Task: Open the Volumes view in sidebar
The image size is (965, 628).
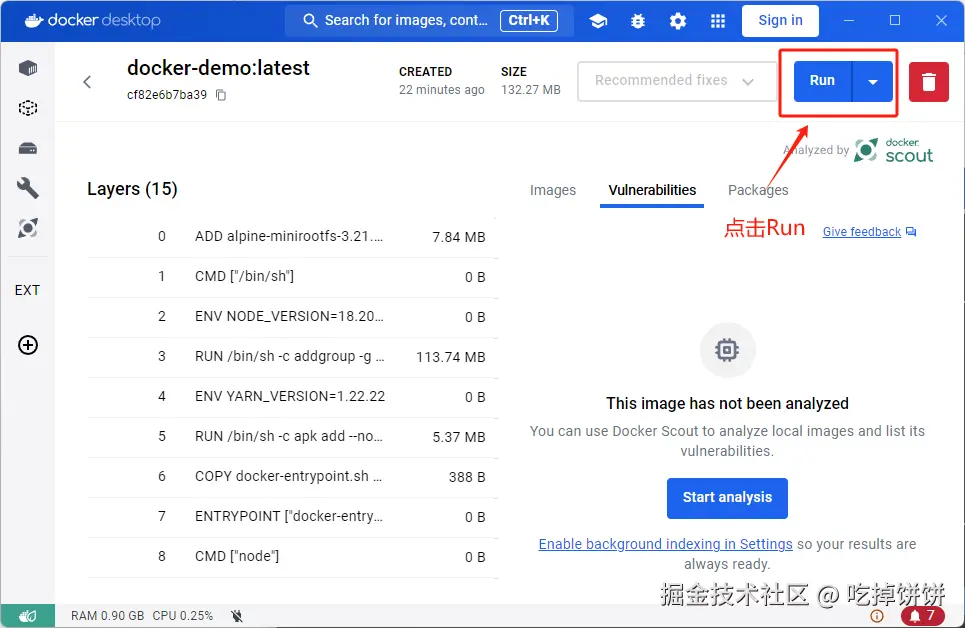Action: click(28, 148)
